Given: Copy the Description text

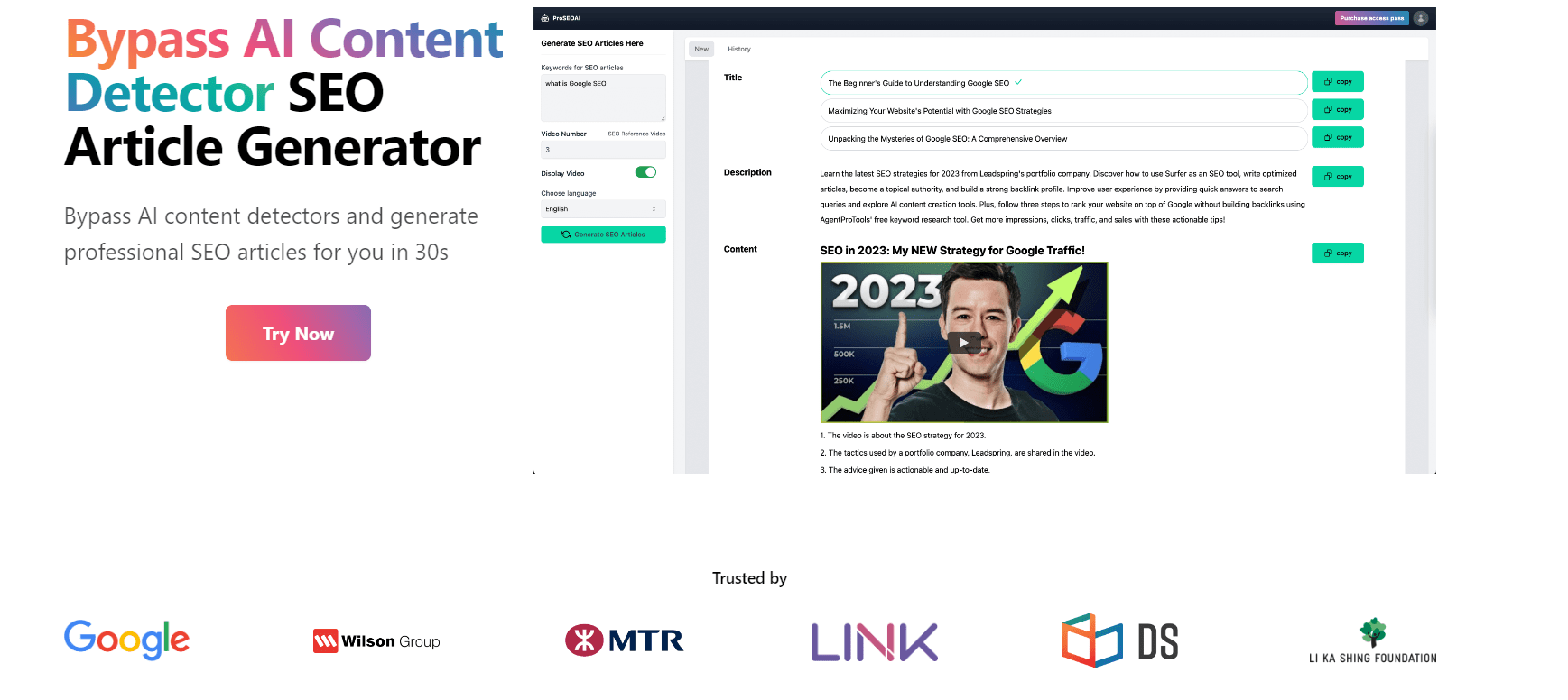Looking at the screenshot, I should pos(1337,177).
